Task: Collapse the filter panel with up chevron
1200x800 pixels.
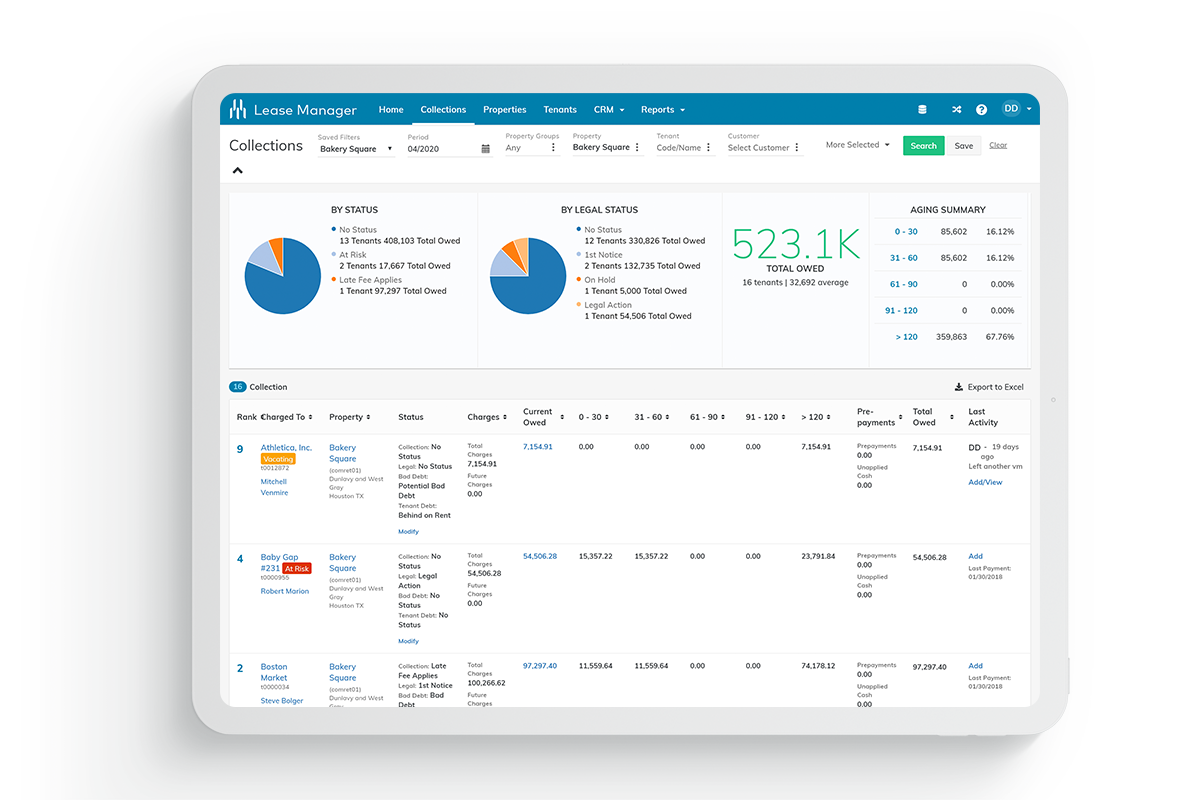Action: click(238, 171)
